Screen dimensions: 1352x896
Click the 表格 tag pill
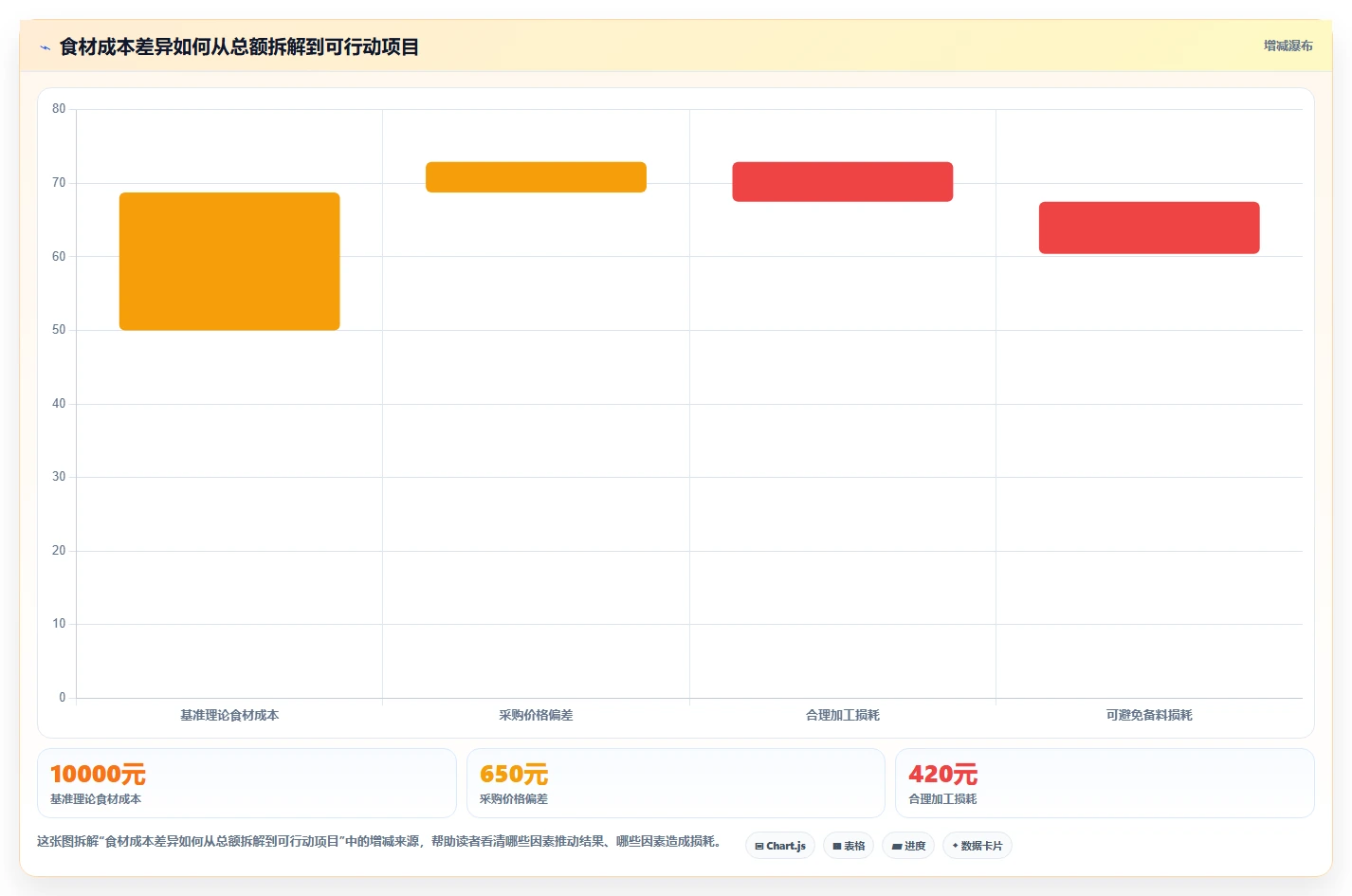pyautogui.click(x=849, y=846)
